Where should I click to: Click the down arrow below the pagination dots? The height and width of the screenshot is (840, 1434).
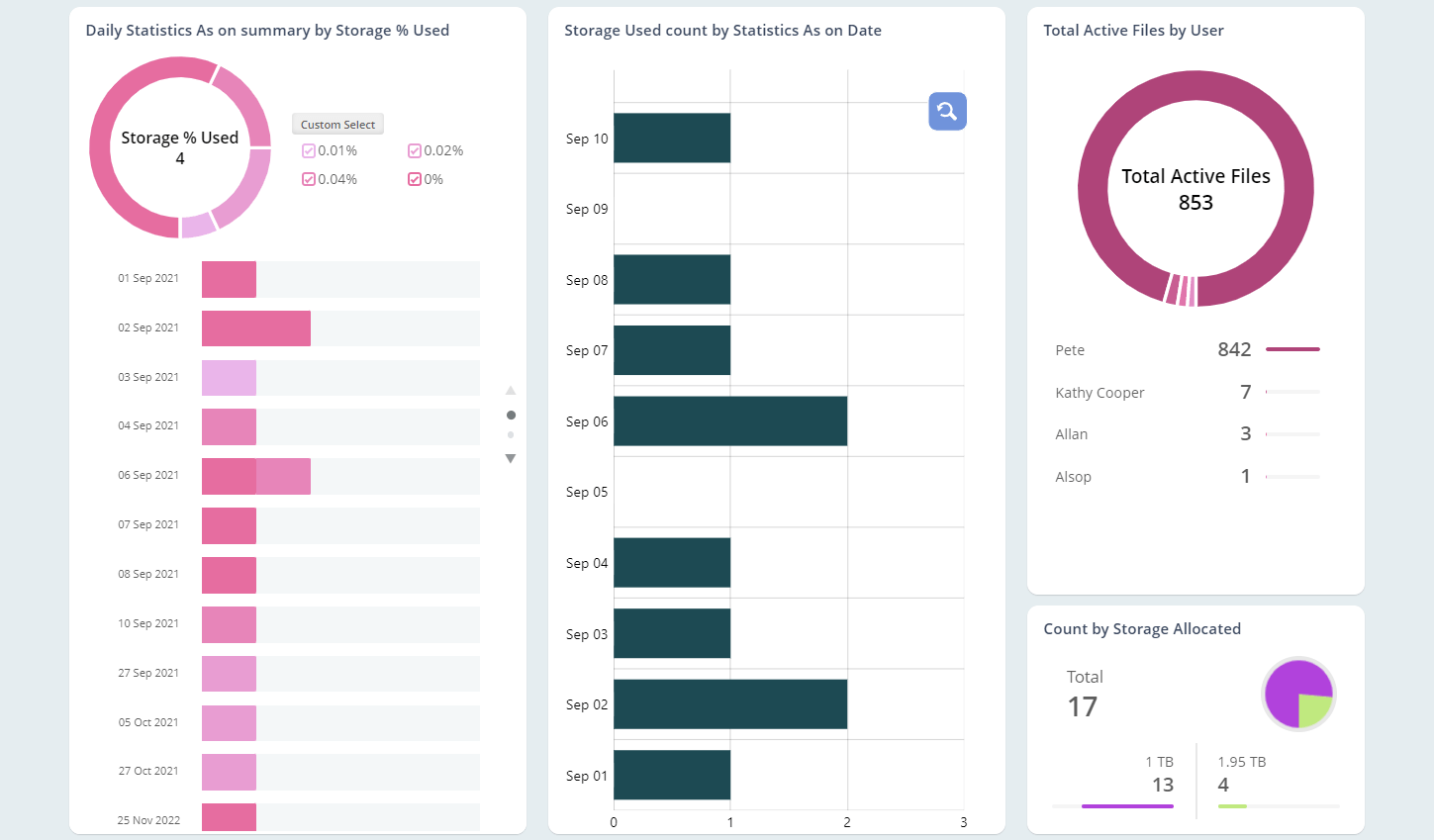click(x=511, y=458)
